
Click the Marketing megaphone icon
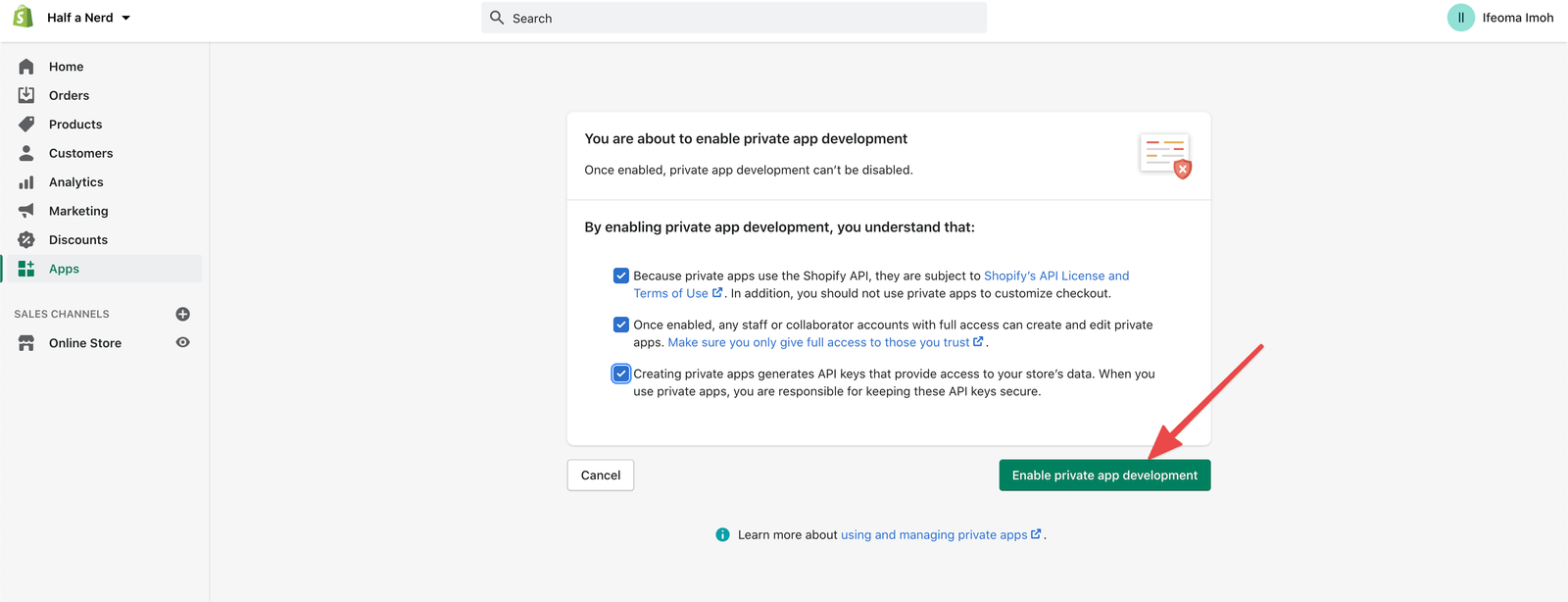click(x=26, y=211)
